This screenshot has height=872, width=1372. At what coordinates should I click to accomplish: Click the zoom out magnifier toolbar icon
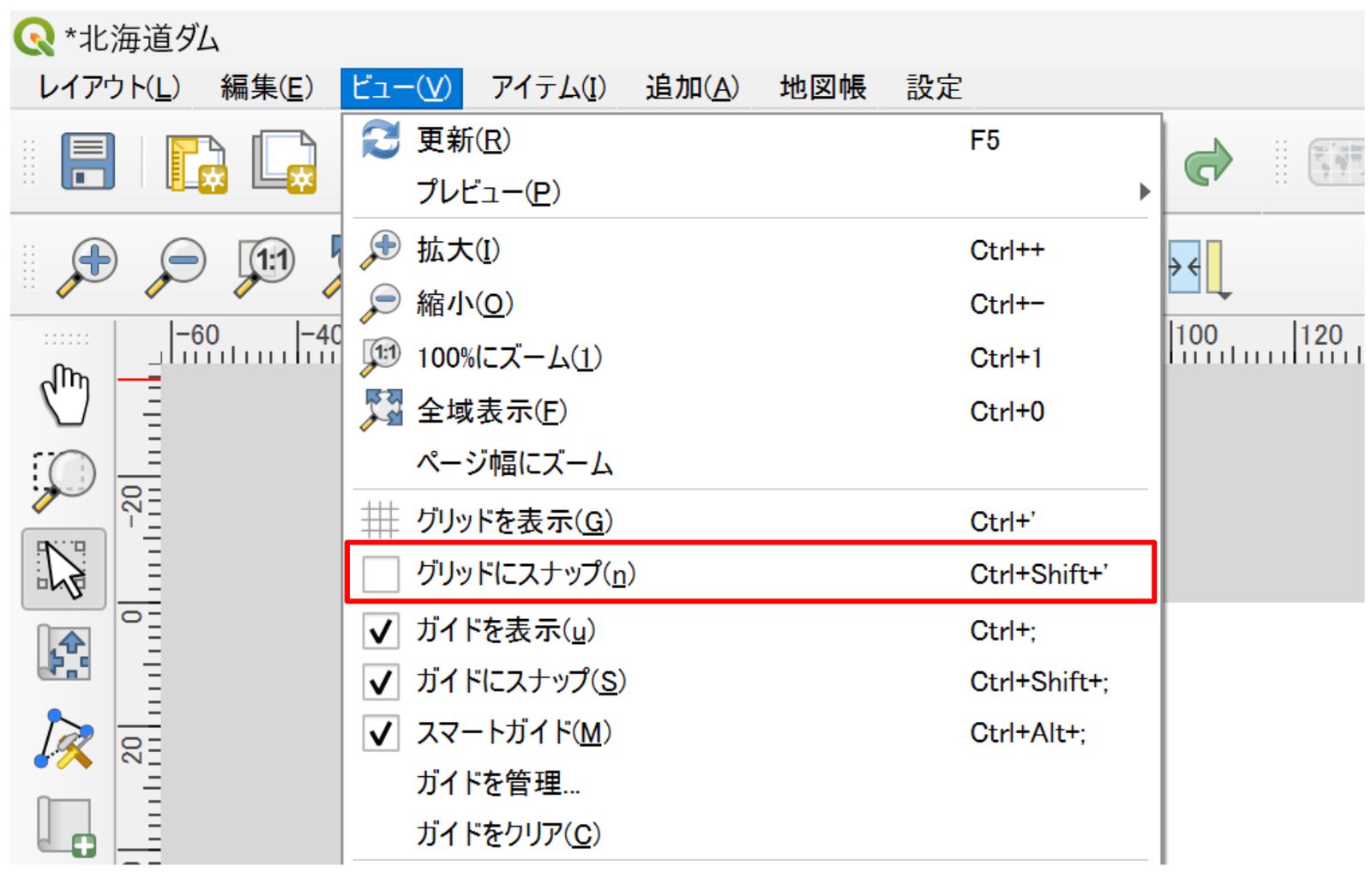176,268
